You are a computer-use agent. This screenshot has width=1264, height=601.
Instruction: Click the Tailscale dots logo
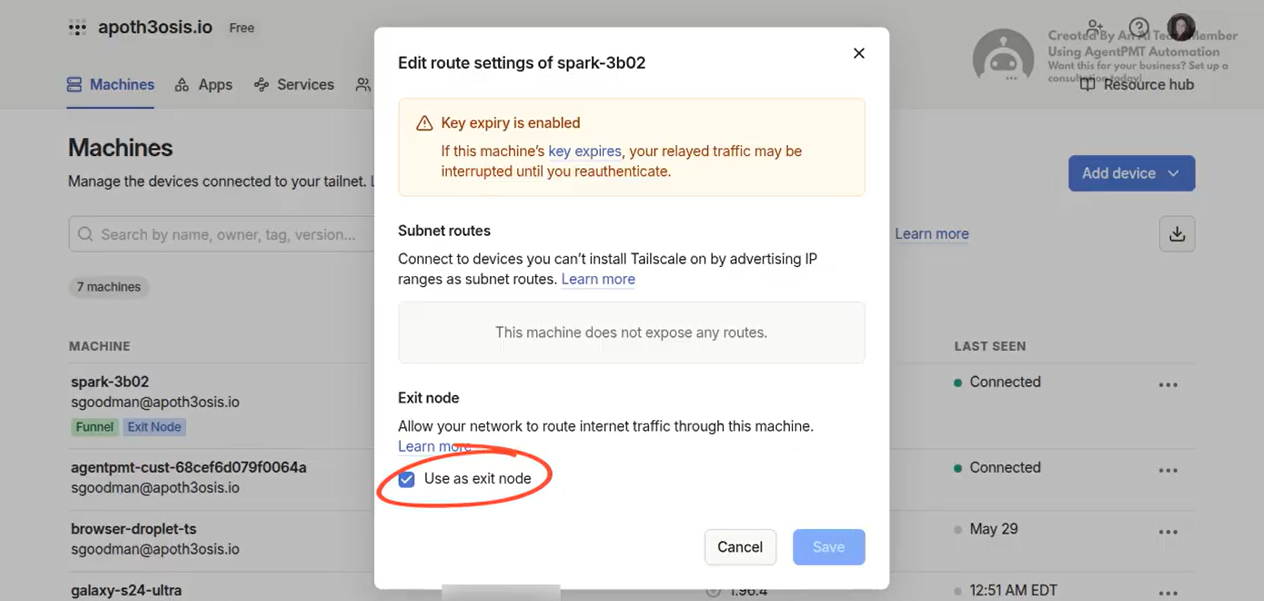point(77,28)
